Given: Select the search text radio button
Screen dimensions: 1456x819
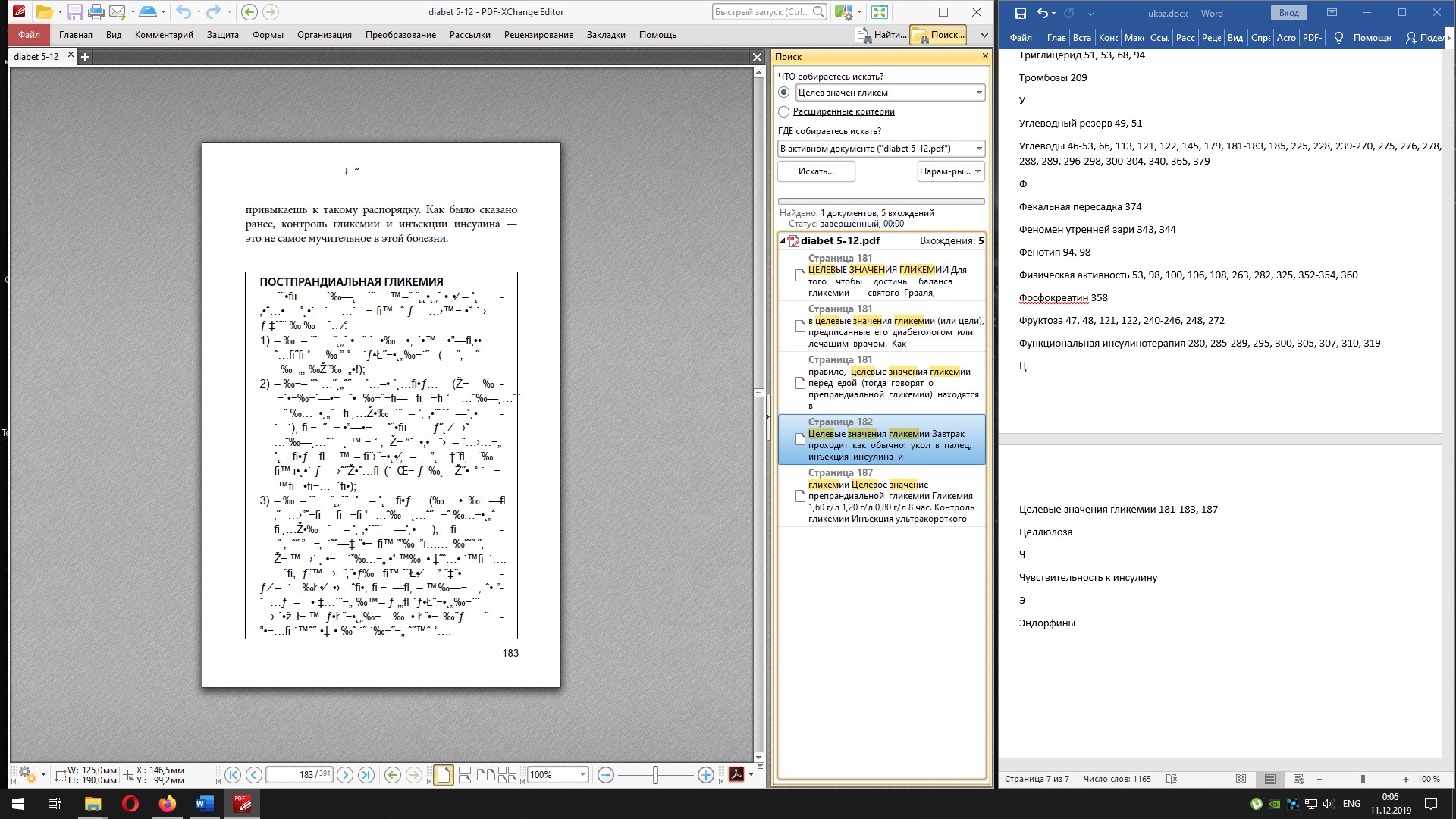Looking at the screenshot, I should (x=784, y=93).
